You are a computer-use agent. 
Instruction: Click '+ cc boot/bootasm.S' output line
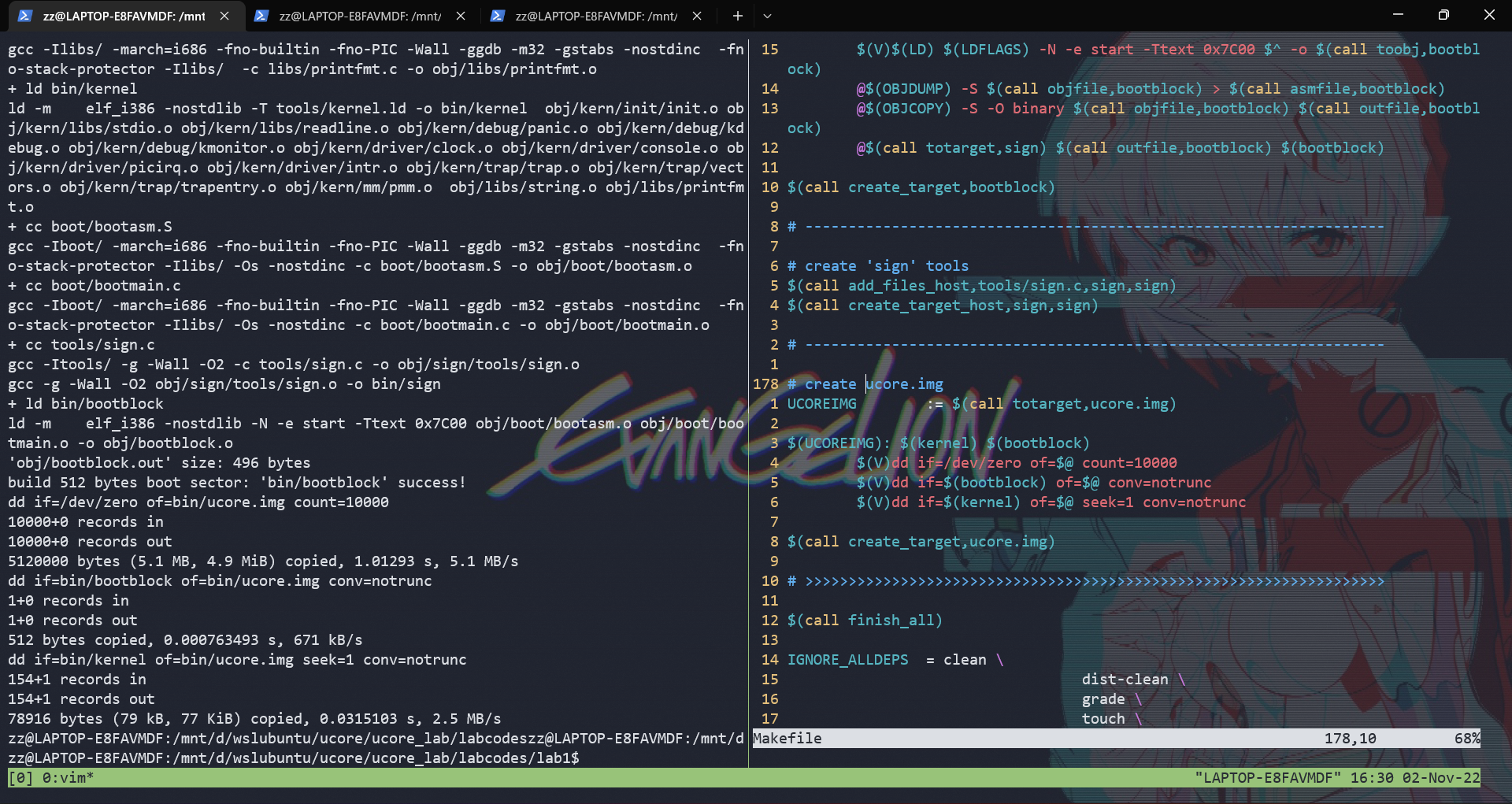(x=90, y=227)
